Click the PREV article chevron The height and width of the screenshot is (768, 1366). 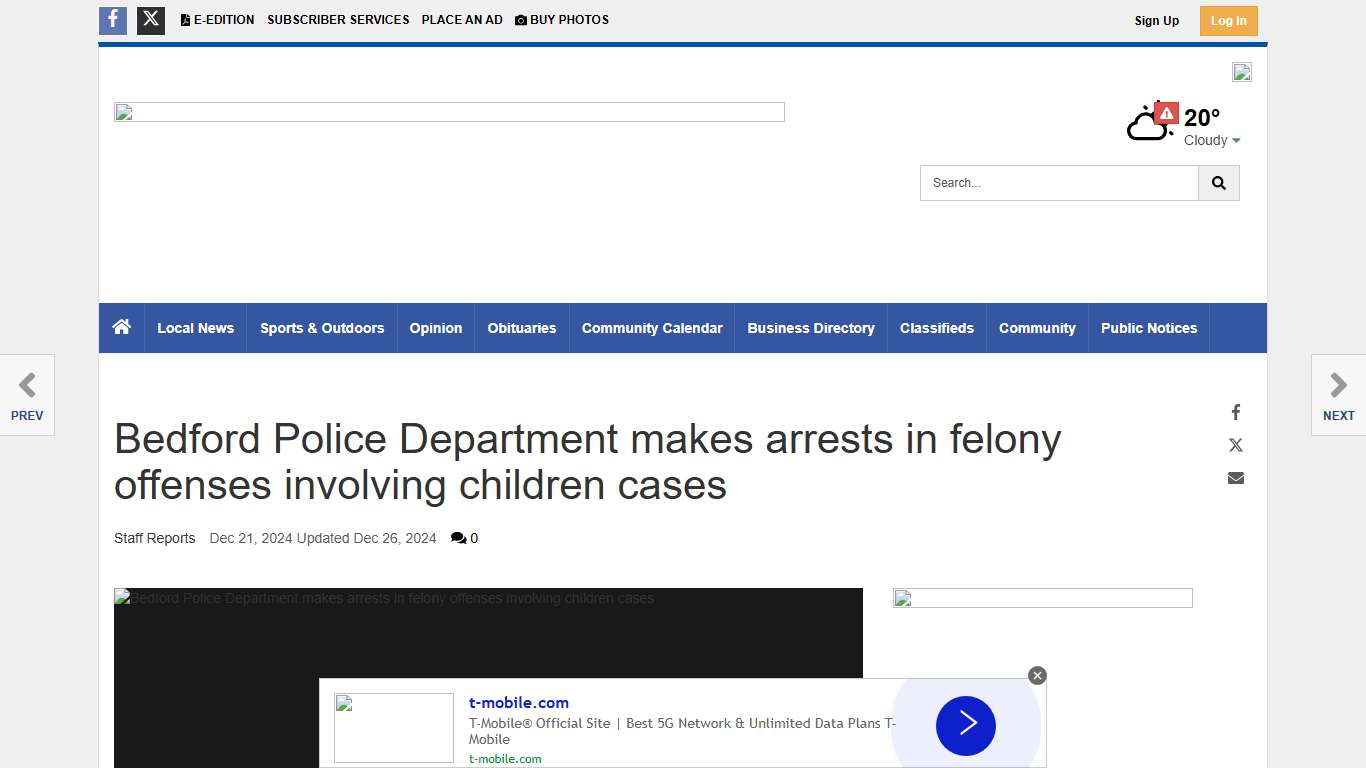coord(27,383)
